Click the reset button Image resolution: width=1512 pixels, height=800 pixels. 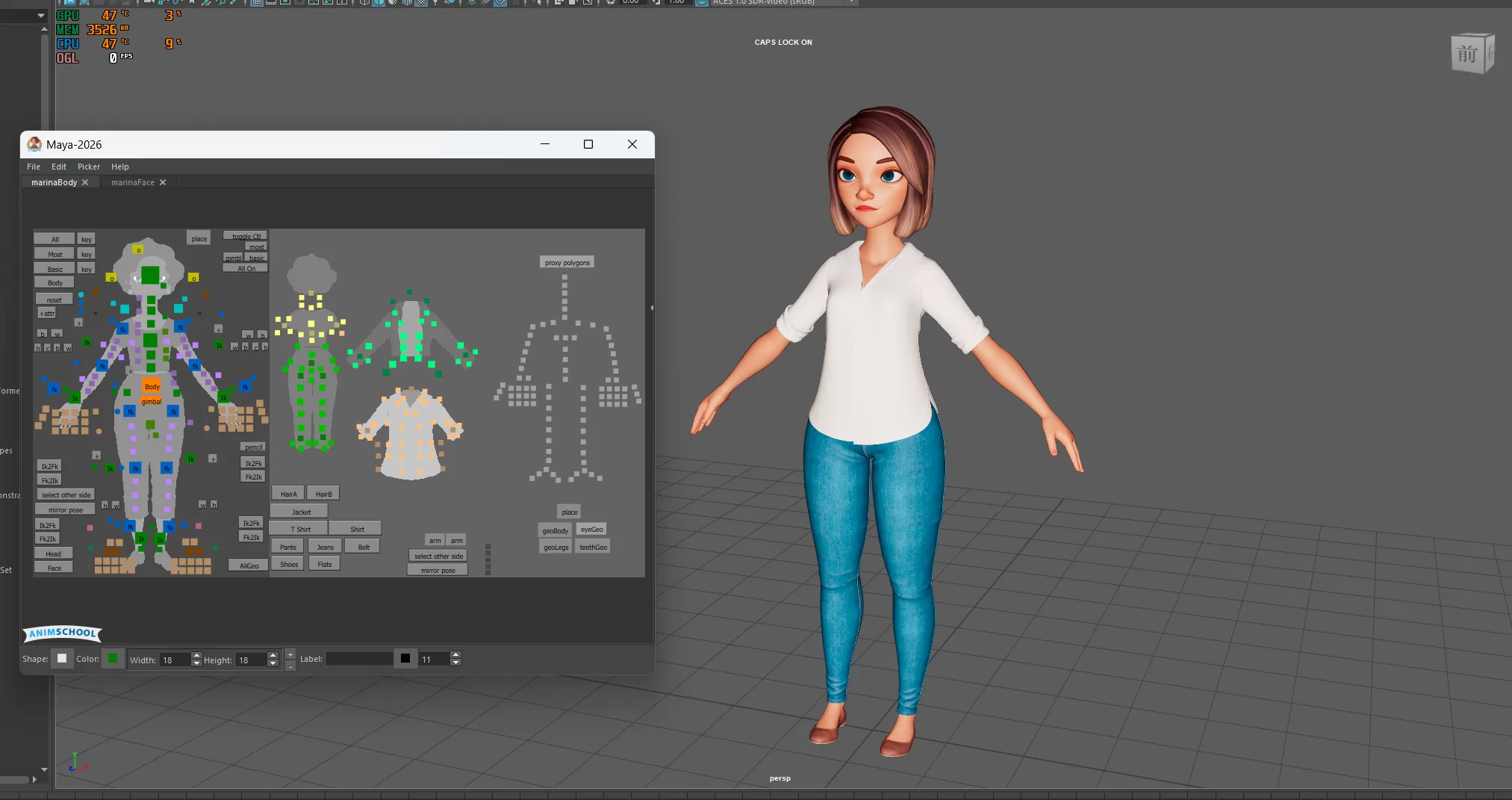point(55,300)
